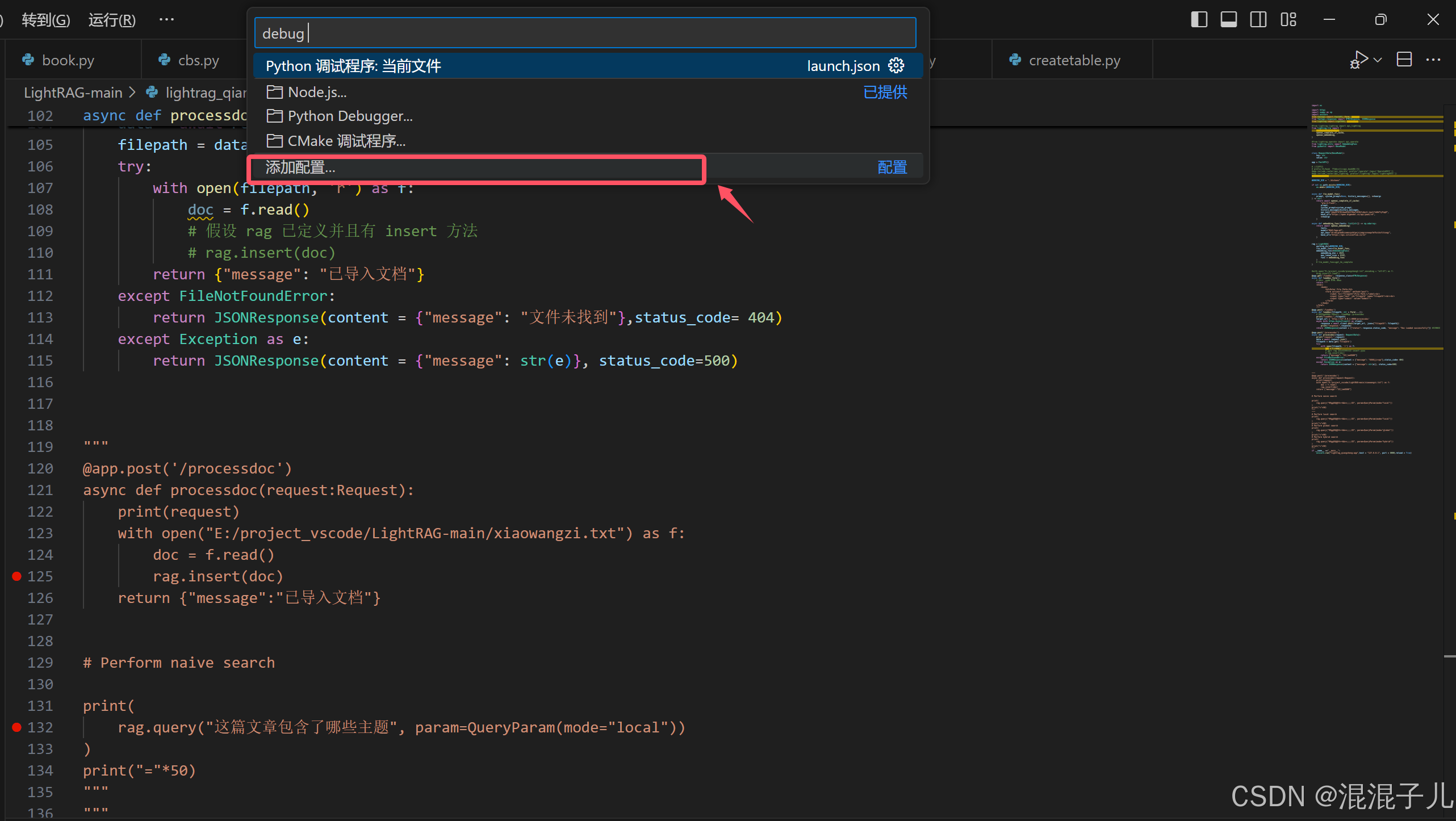This screenshot has width=1456, height=821.
Task: Restore down the window
Action: pyautogui.click(x=1380, y=20)
